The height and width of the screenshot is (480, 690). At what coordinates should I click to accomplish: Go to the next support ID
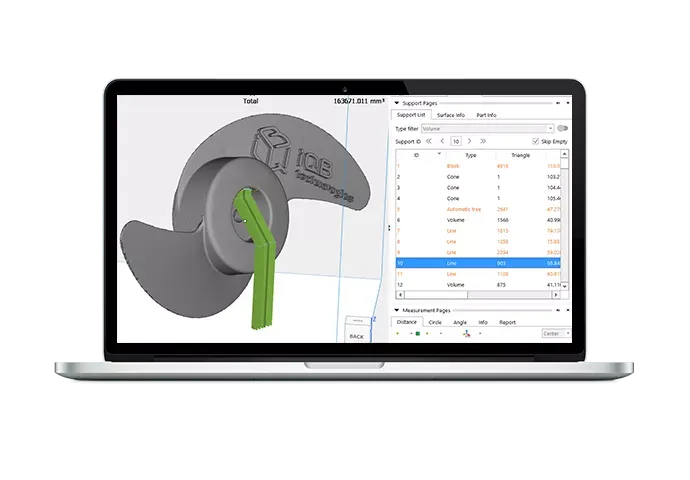point(470,141)
